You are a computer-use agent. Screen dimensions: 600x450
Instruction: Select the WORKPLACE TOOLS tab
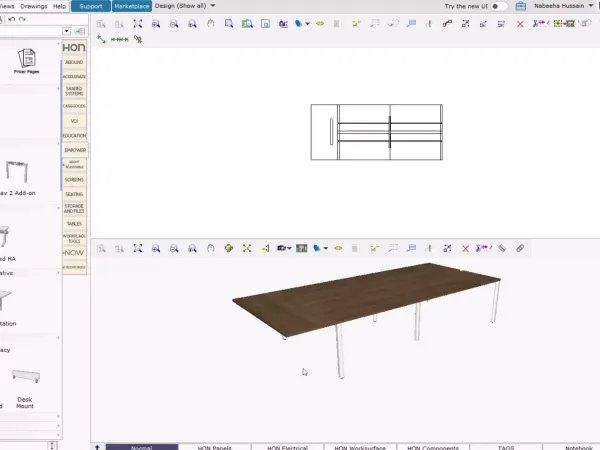(74, 238)
